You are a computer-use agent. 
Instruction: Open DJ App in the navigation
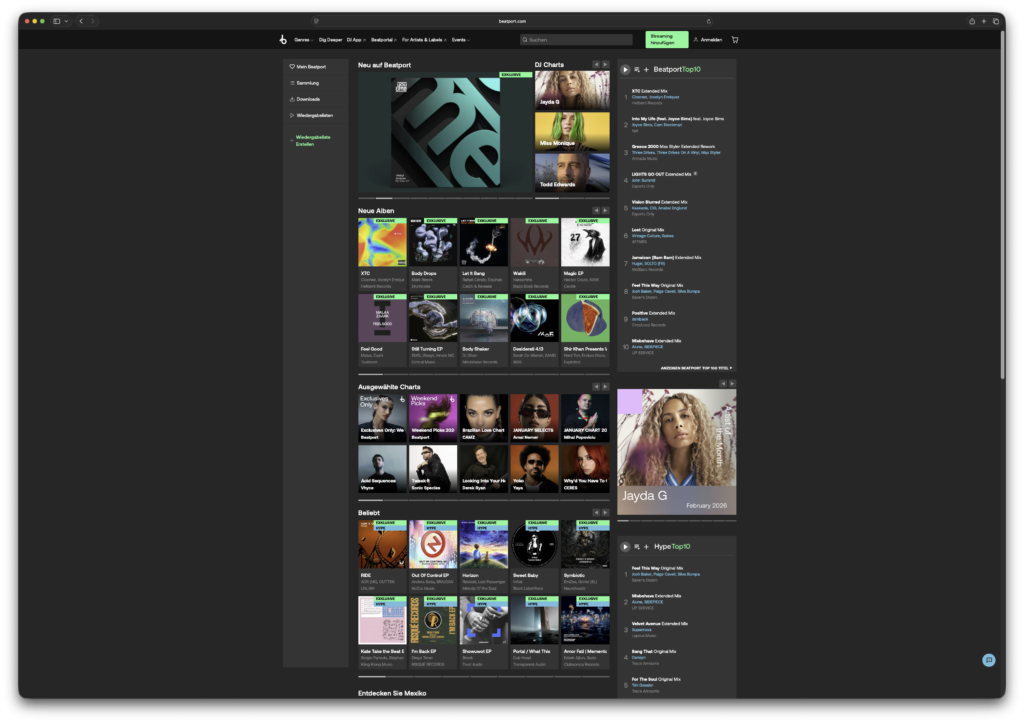click(x=356, y=40)
